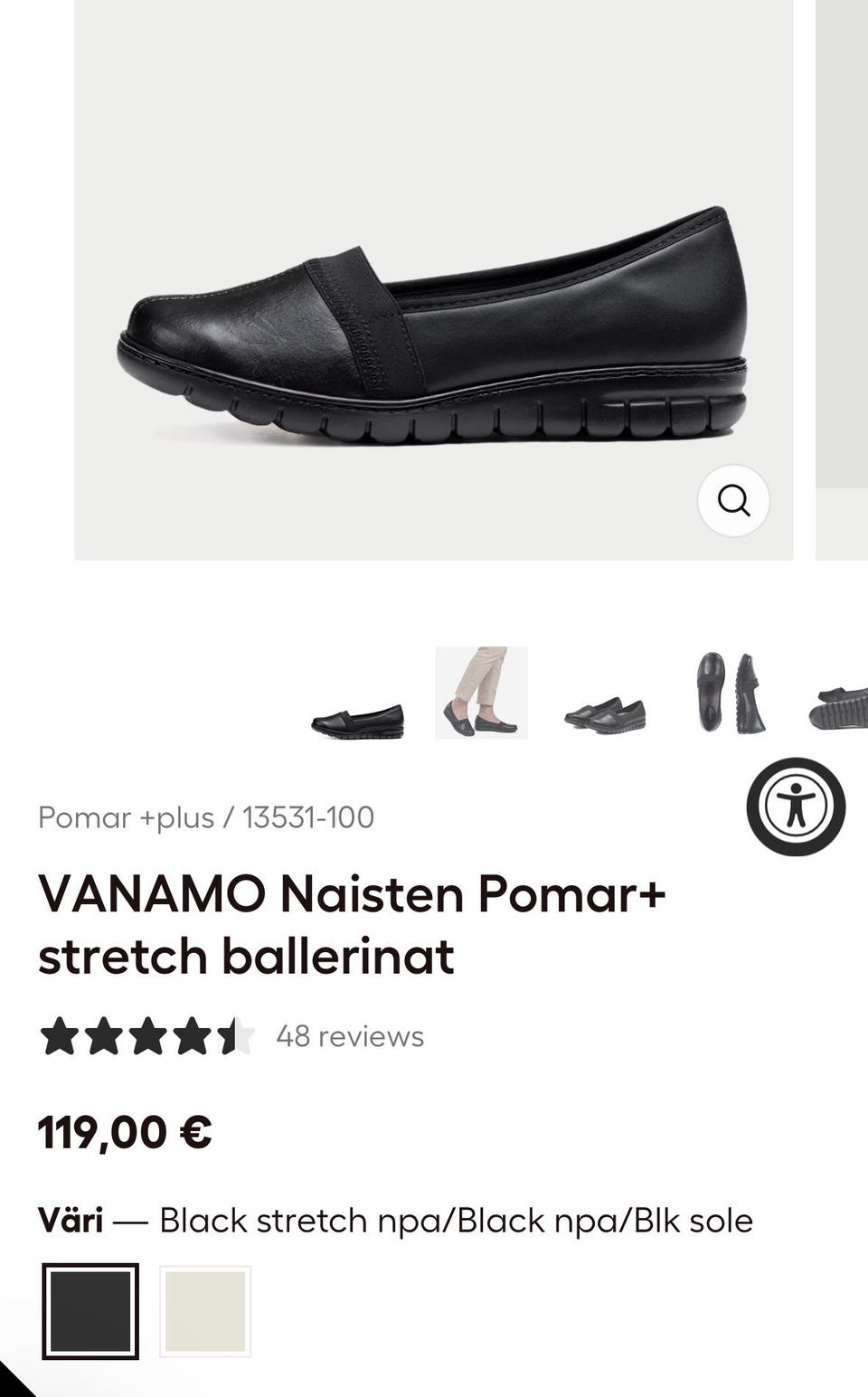Choose the cream color swatch
This screenshot has height=1397, width=868.
pyautogui.click(x=205, y=1311)
